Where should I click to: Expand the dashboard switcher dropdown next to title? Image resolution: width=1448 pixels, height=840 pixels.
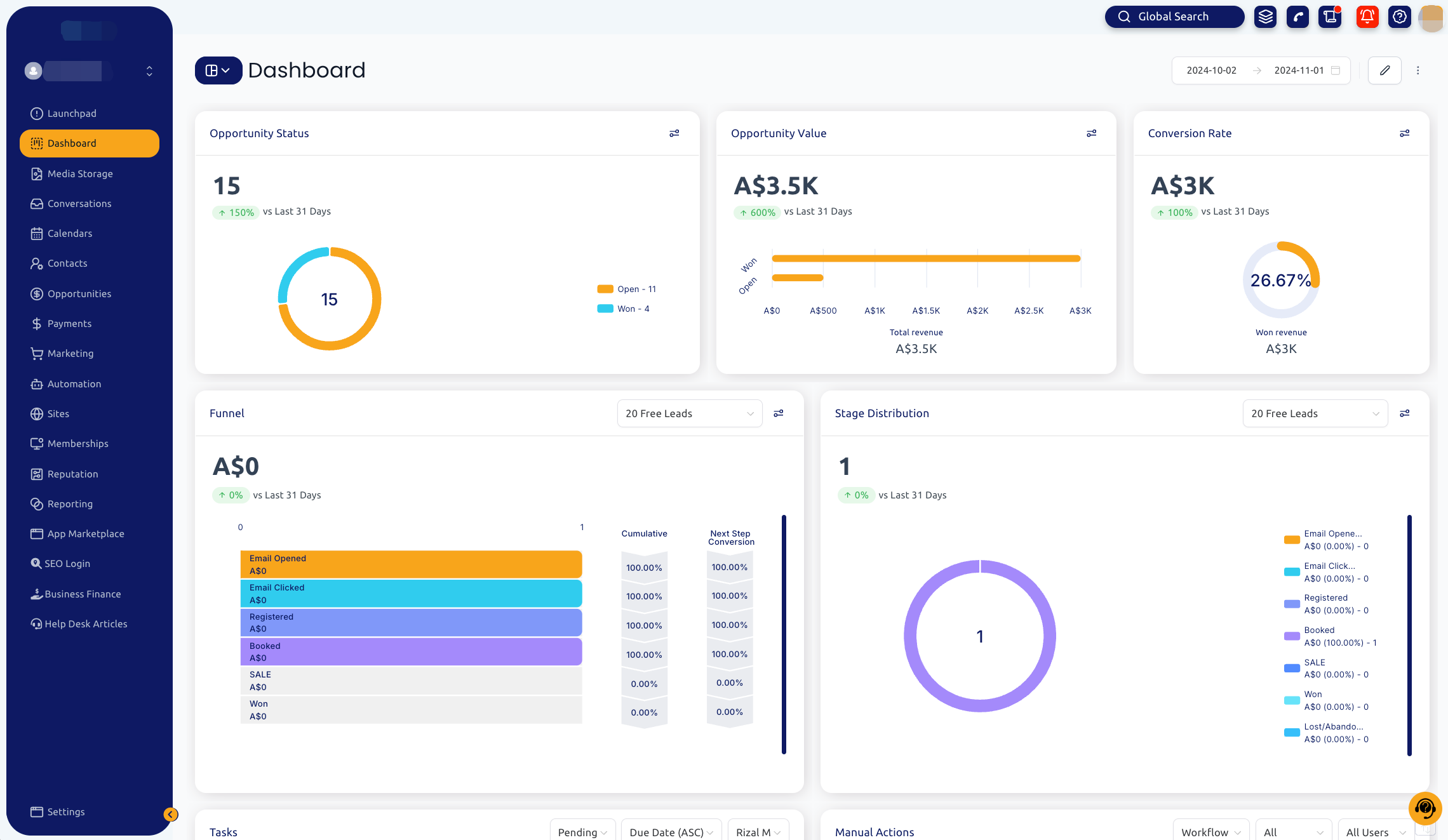(218, 70)
